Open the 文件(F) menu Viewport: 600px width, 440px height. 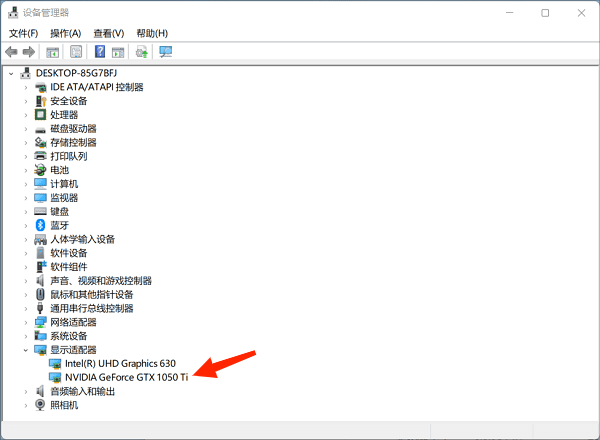(x=23, y=33)
